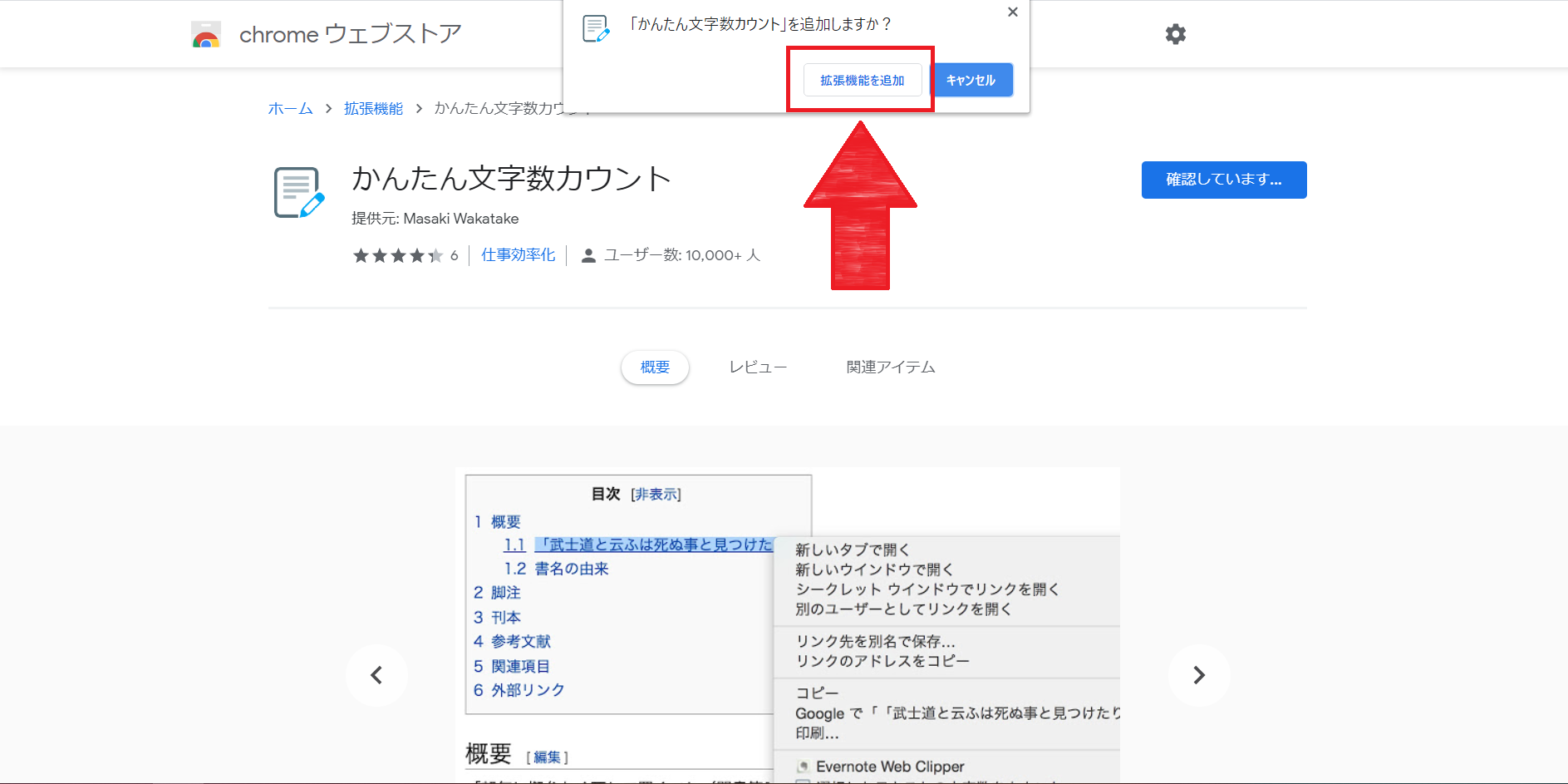Viewport: 1568px width, 784px height.
Task: Click the user count person icon
Action: tap(588, 255)
